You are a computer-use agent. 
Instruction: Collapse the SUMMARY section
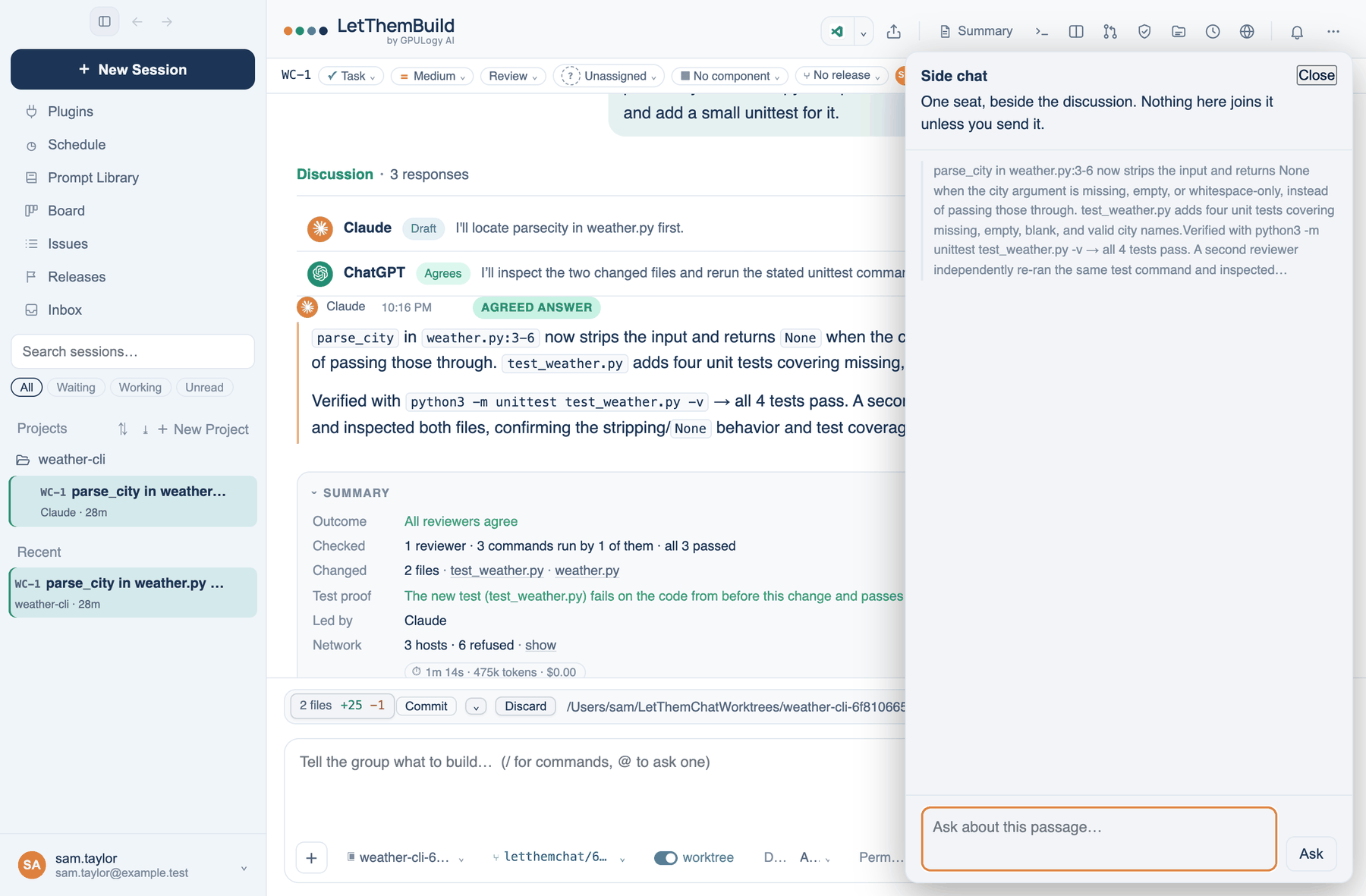point(351,492)
